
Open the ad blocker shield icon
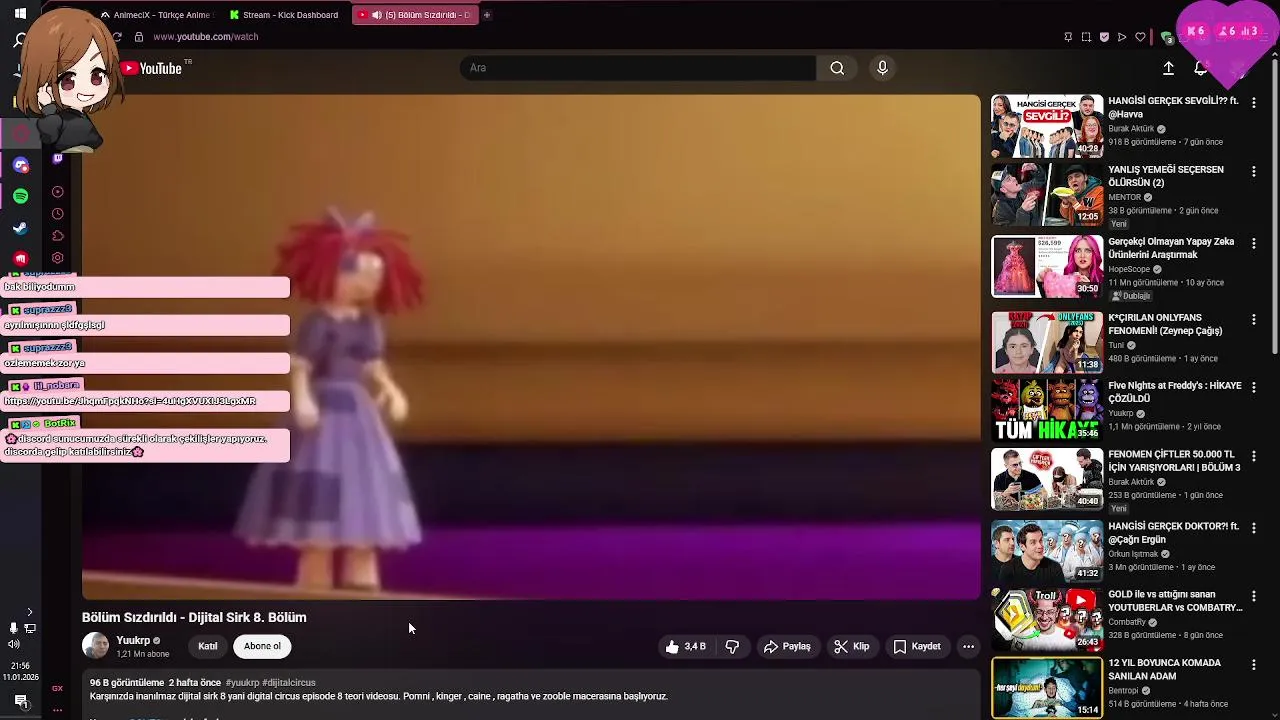pos(1104,37)
